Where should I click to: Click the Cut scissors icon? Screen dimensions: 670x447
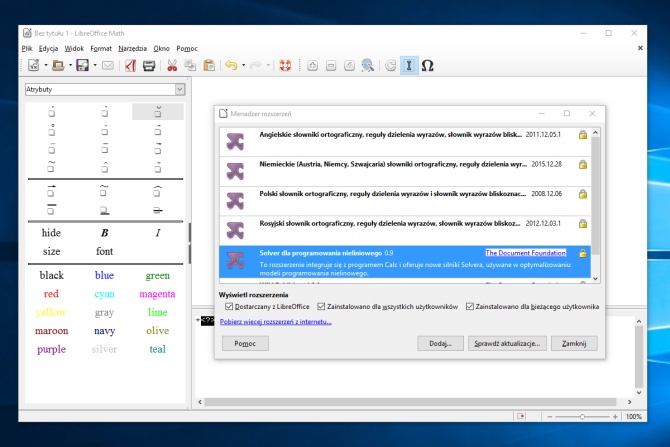tap(172, 66)
